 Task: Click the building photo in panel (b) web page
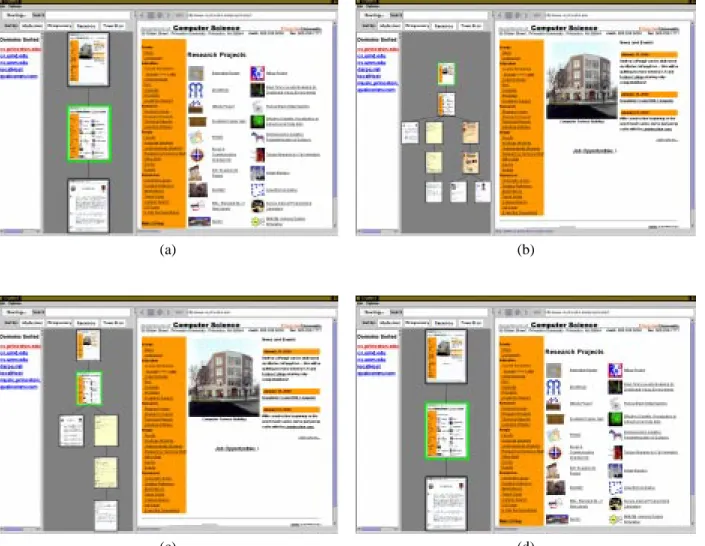coord(581,81)
